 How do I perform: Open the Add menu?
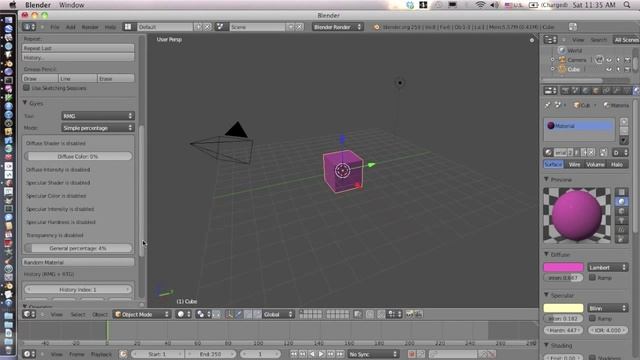point(71,27)
